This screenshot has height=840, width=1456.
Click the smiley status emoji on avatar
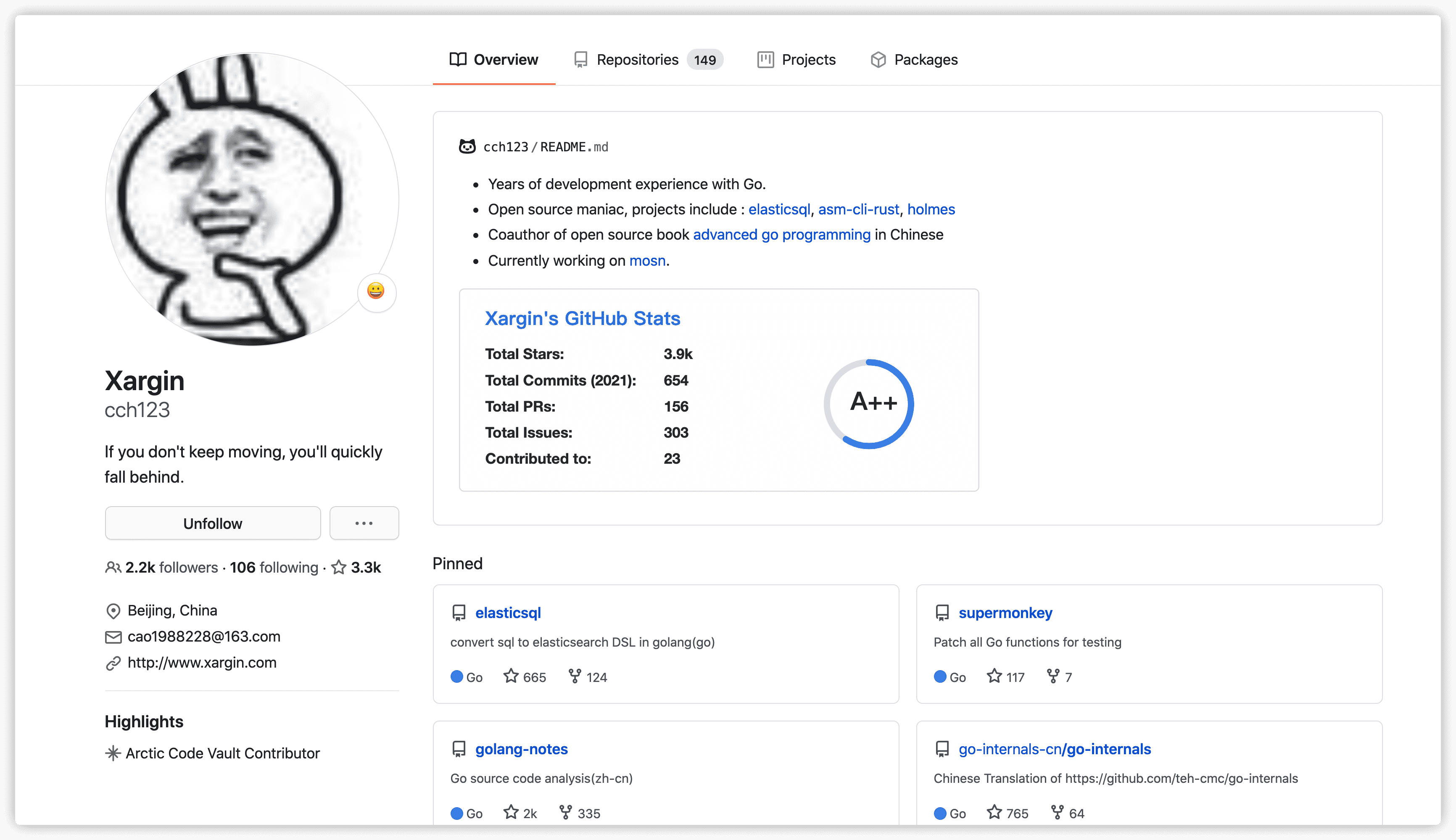[376, 291]
